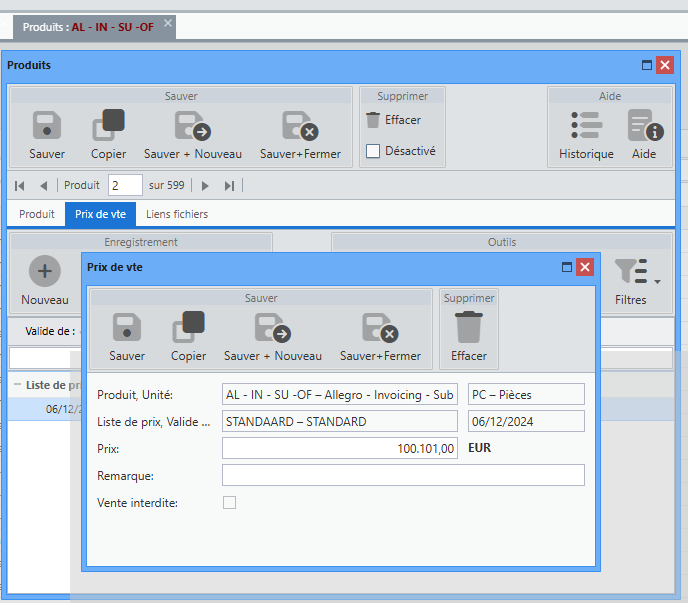Click the EUR currency label
The height and width of the screenshot is (603, 688).
480,448
